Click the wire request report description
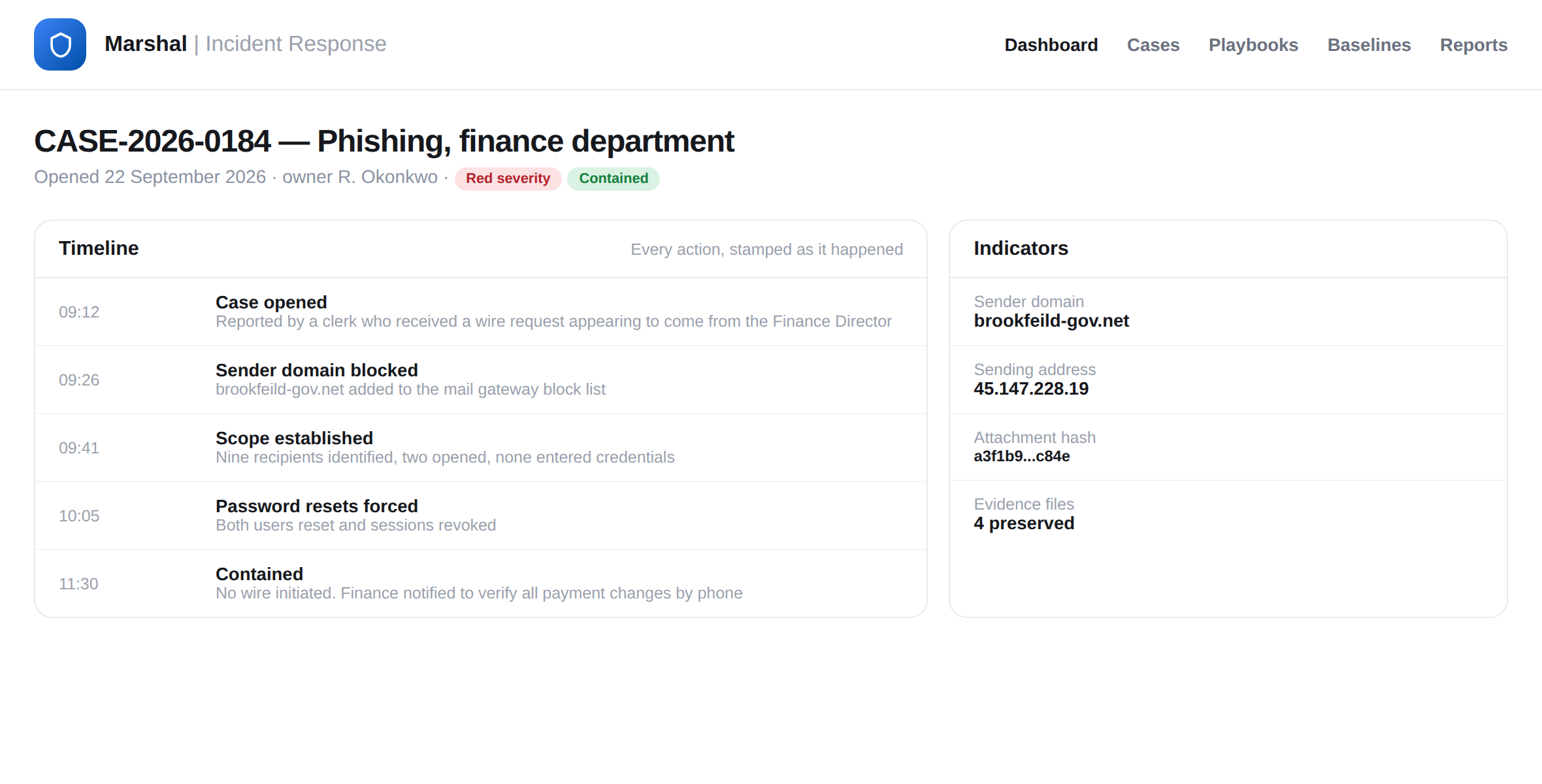Screen dimensions: 1542x784 point(553,321)
